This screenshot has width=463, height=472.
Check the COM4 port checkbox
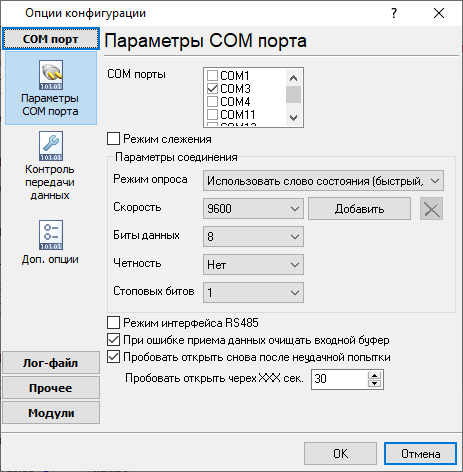coord(212,102)
